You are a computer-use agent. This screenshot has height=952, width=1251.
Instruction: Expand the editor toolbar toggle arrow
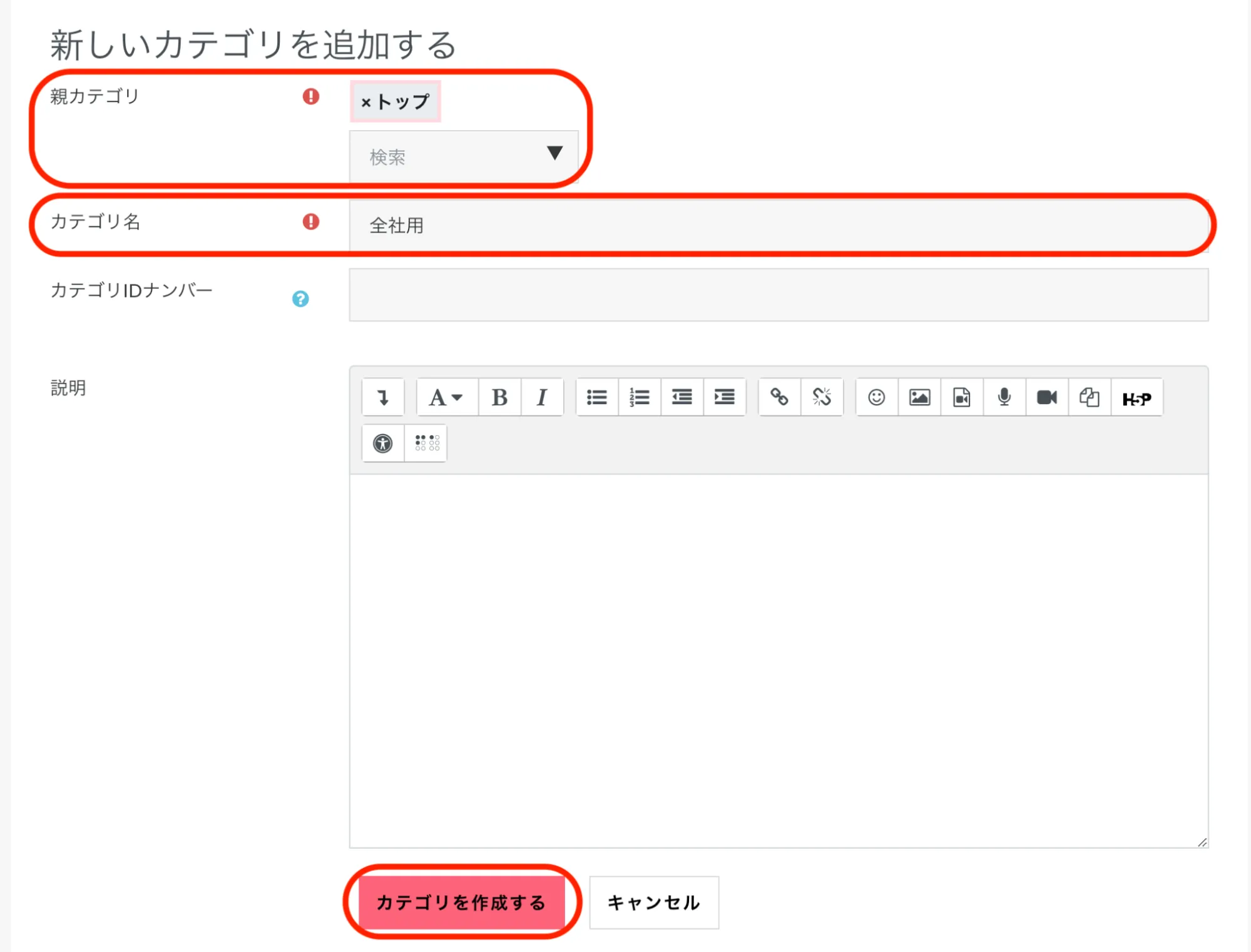coord(382,397)
